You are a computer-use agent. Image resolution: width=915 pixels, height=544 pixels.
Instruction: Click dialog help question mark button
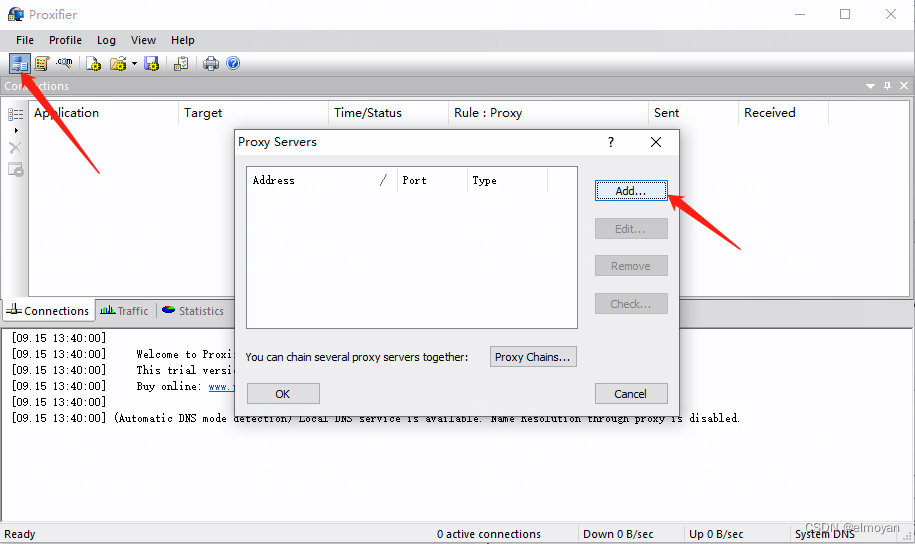click(x=610, y=142)
